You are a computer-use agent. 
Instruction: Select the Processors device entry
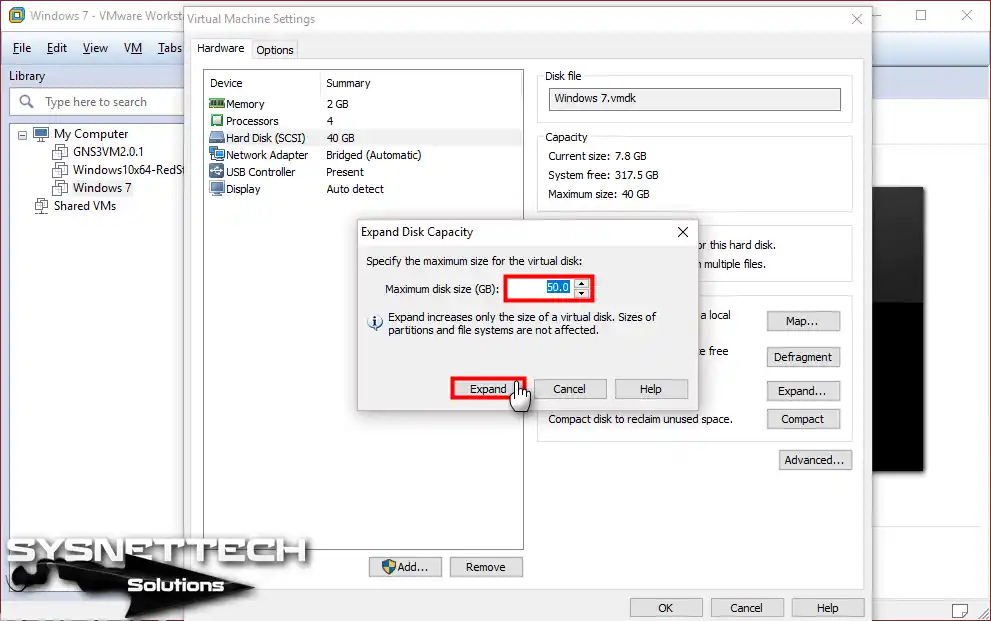click(249, 120)
